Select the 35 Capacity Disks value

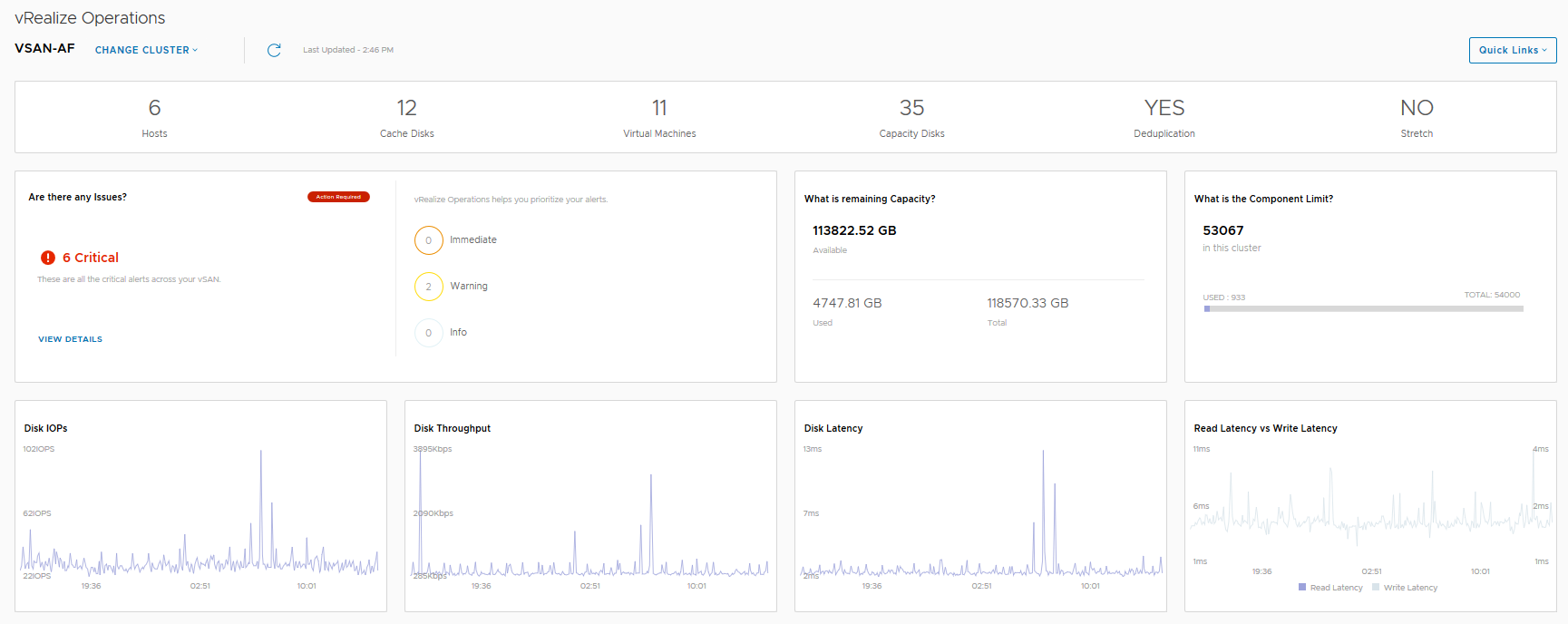click(x=911, y=108)
